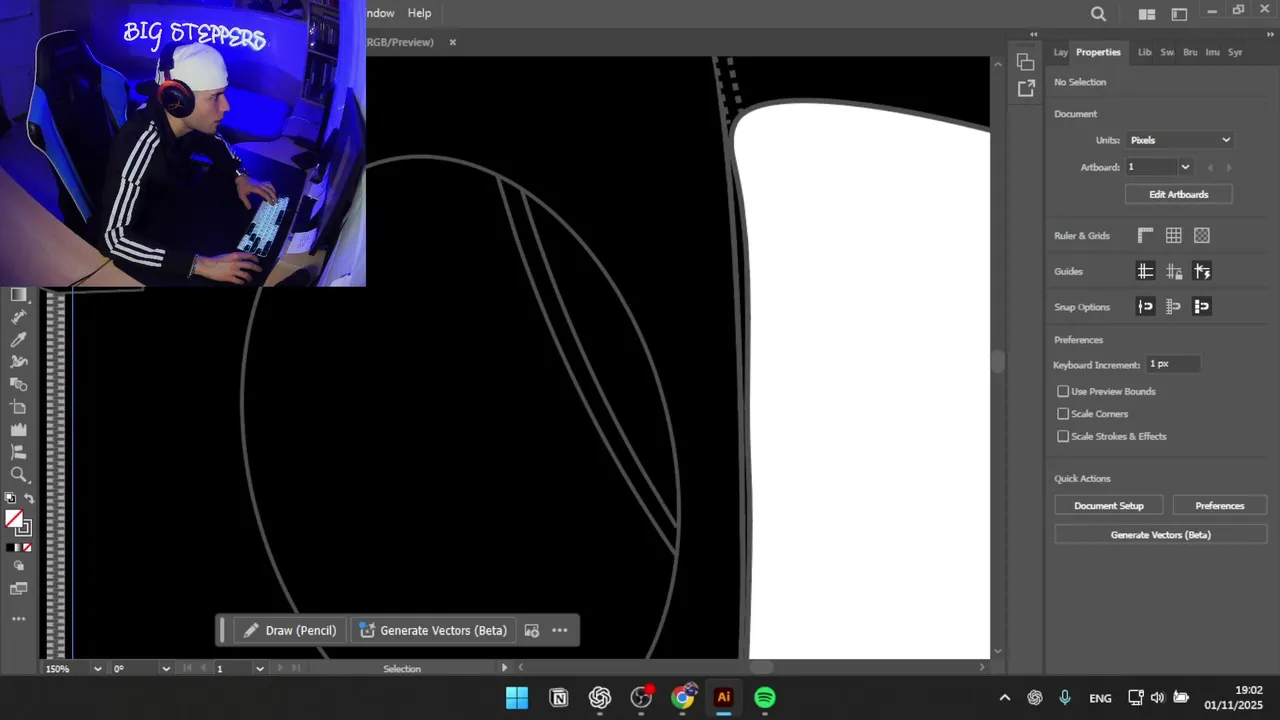Toggle lock guides icon
The width and height of the screenshot is (1280, 720).
[x=1174, y=271]
